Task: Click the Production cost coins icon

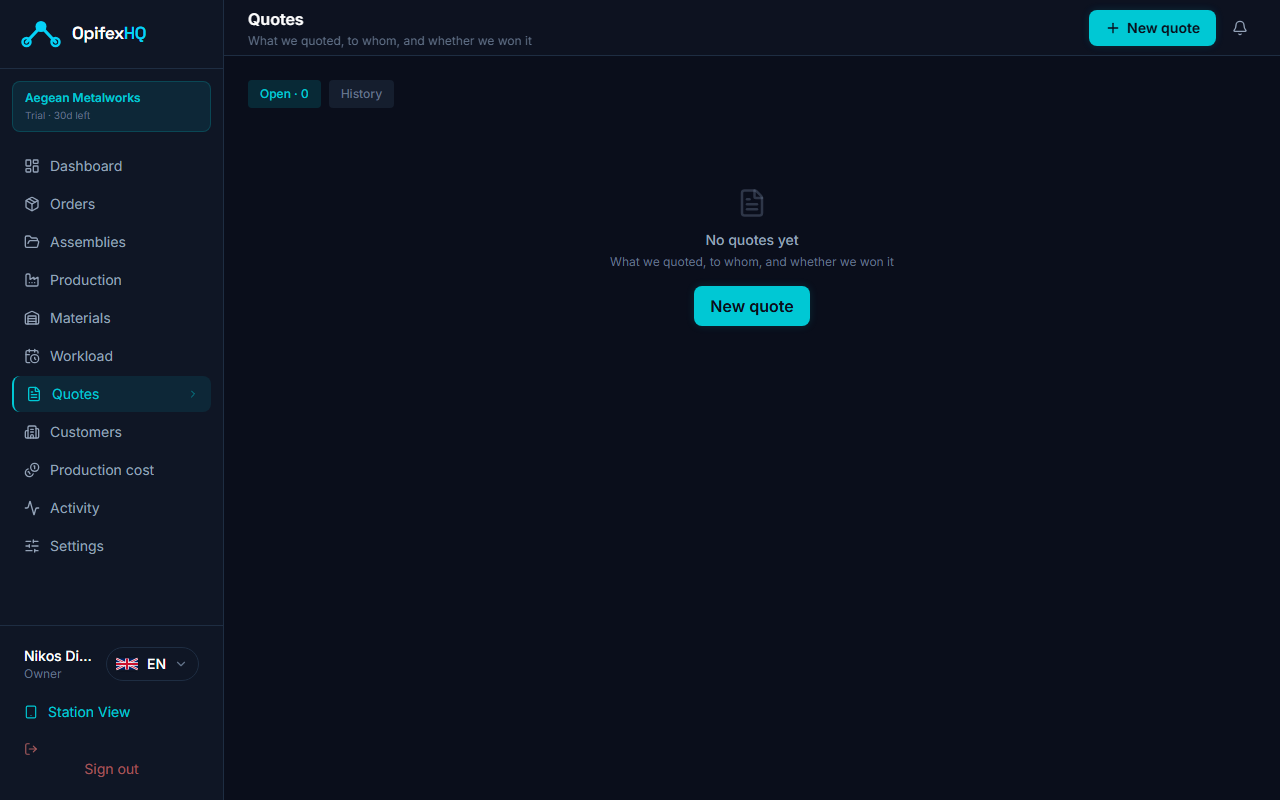Action: 32,470
